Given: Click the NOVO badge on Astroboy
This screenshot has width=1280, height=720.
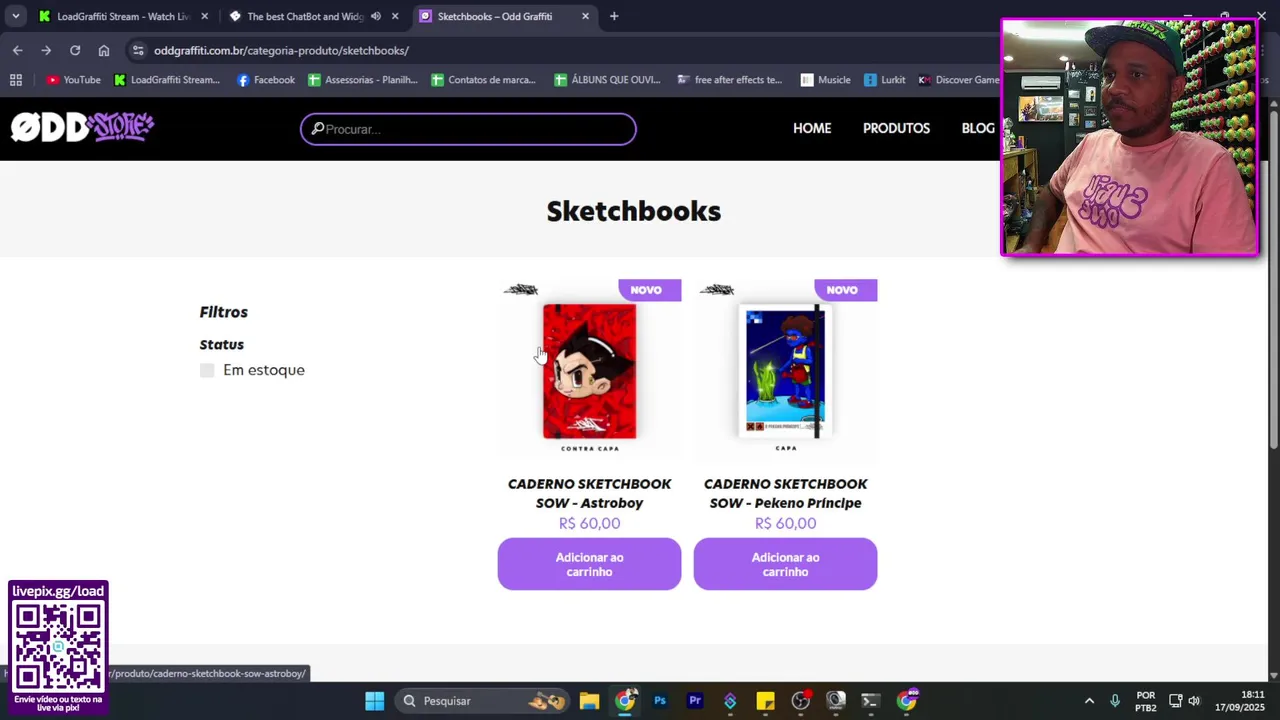Looking at the screenshot, I should pyautogui.click(x=649, y=290).
